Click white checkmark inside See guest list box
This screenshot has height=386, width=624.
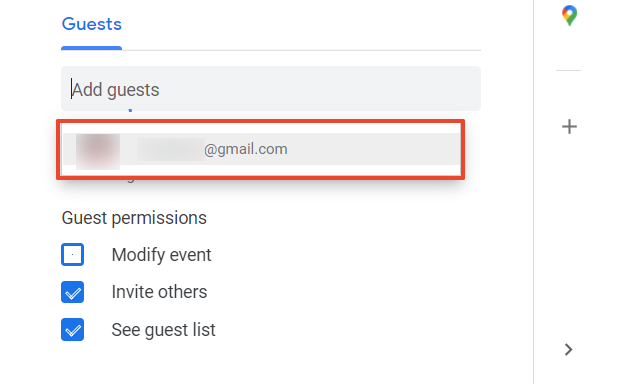click(73, 331)
